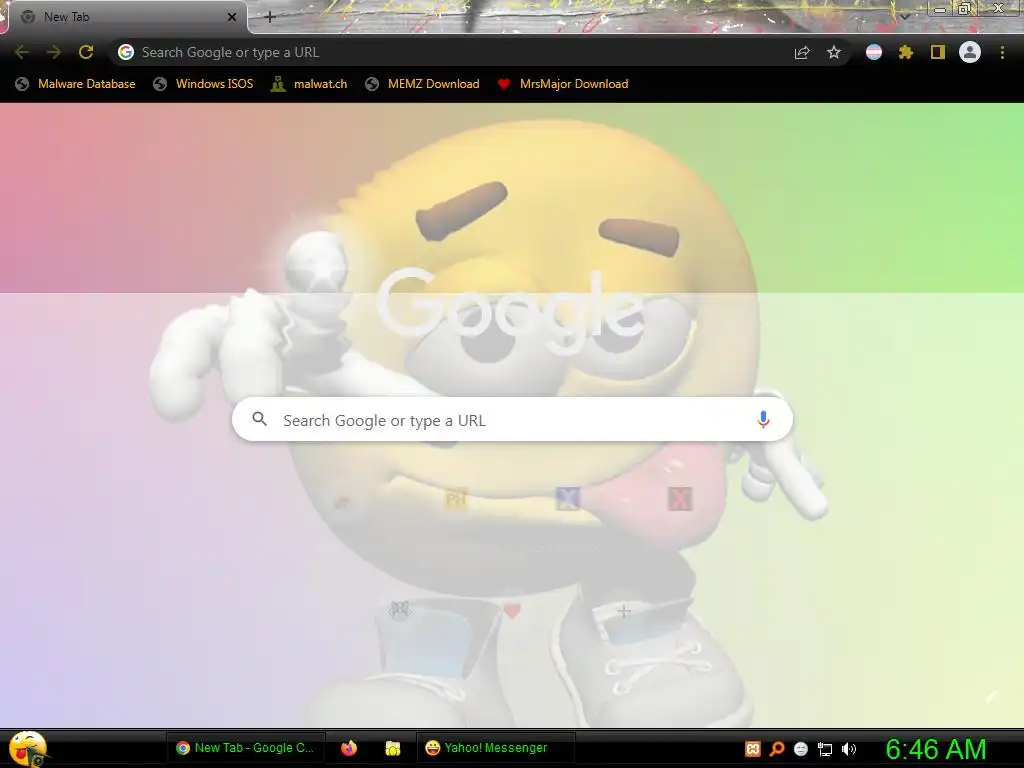Open the Malware Database bookmark
1024x768 pixels.
click(76, 84)
